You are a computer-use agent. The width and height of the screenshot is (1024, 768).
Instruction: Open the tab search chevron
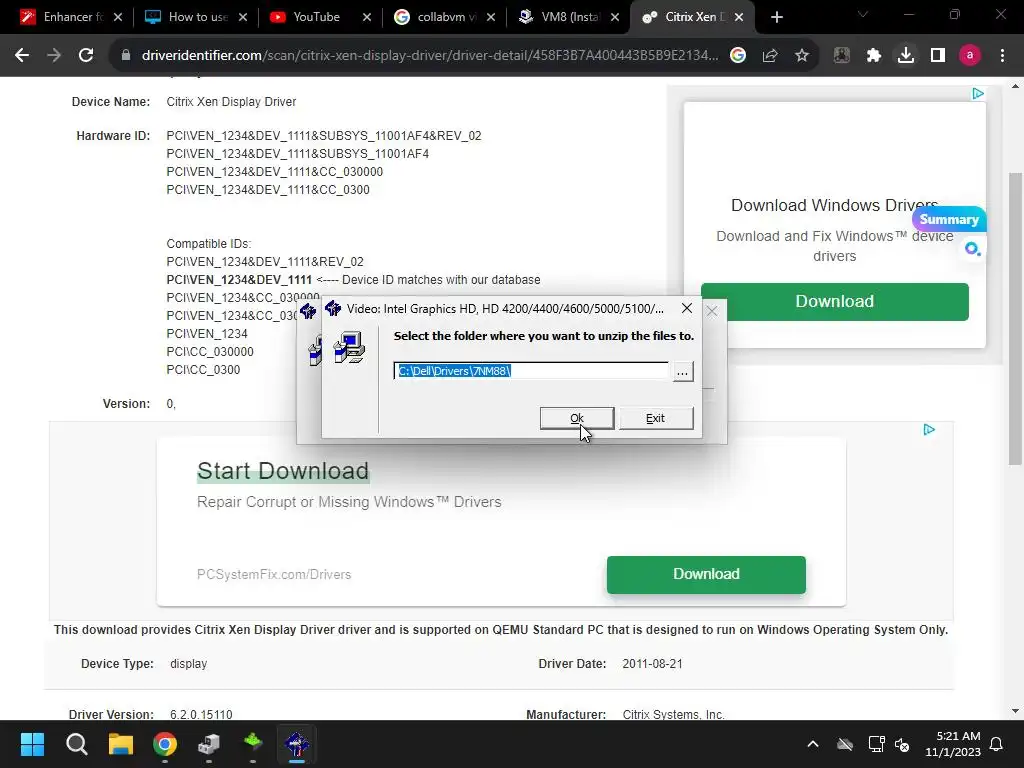(863, 14)
